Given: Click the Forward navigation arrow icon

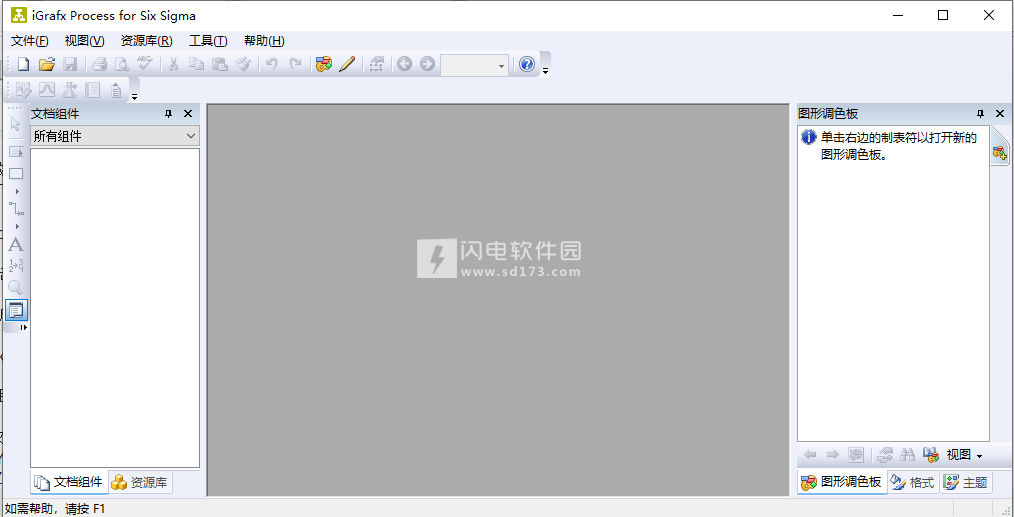Looking at the screenshot, I should click(427, 64).
